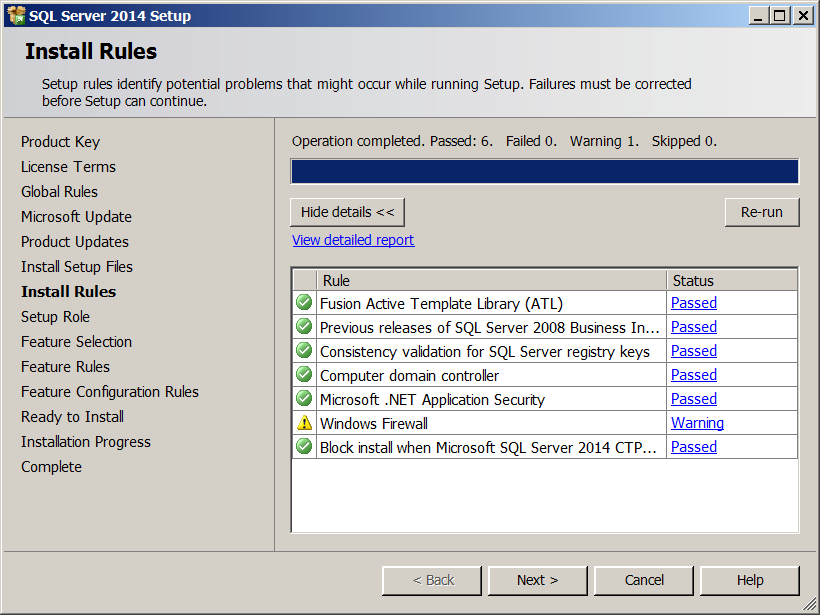820x615 pixels.
Task: Open Passed status for Consistency validation rule
Action: click(x=693, y=351)
